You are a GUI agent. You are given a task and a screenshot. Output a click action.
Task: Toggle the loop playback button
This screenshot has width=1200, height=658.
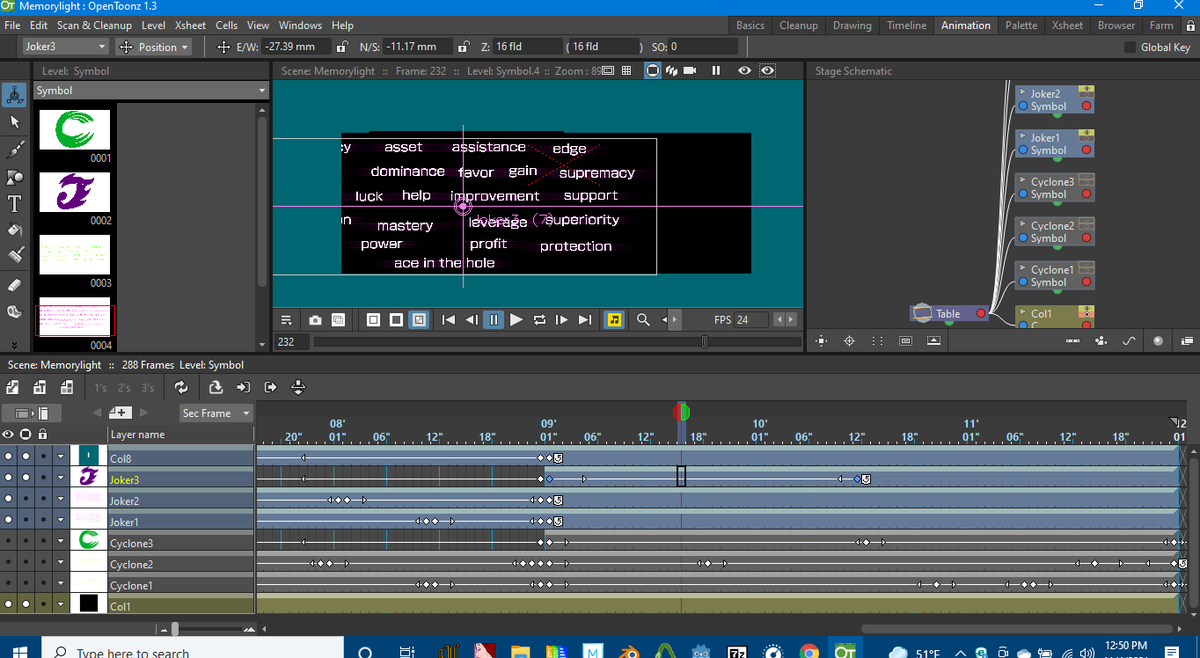tap(540, 320)
